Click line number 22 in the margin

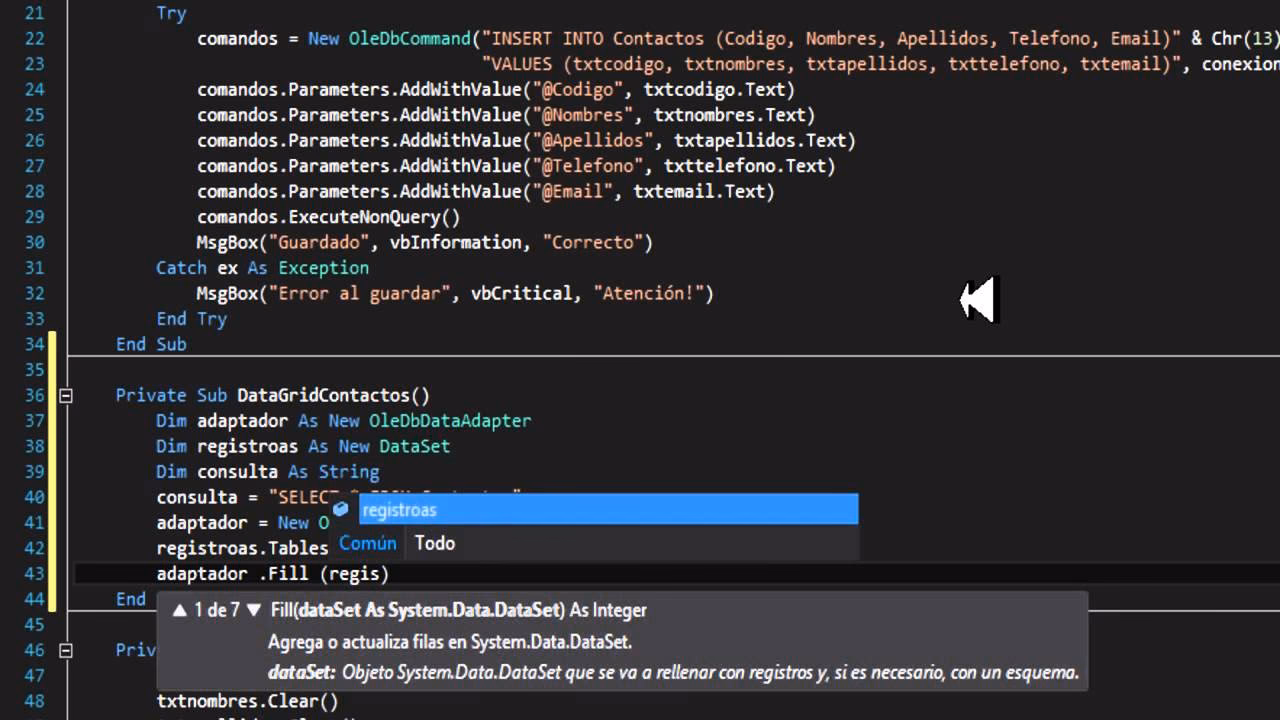point(33,38)
